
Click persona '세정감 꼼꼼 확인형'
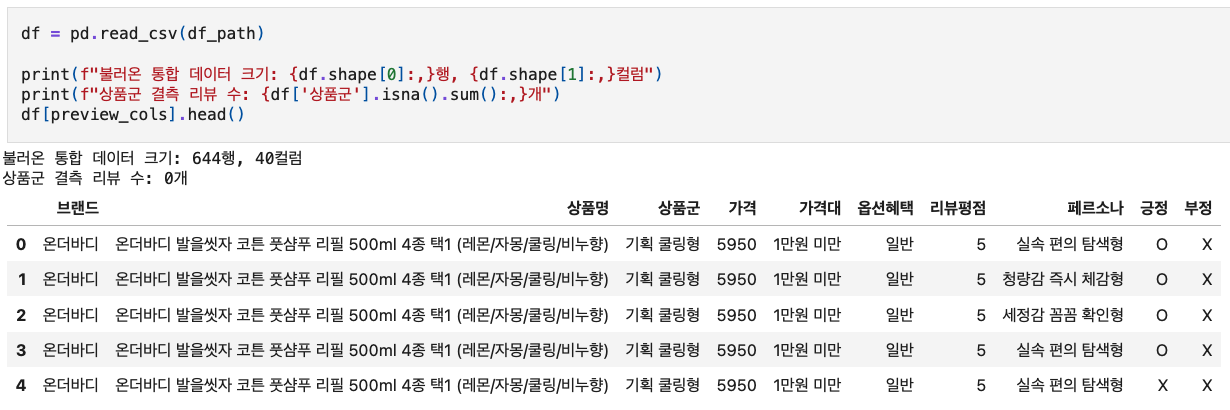click(x=1063, y=314)
